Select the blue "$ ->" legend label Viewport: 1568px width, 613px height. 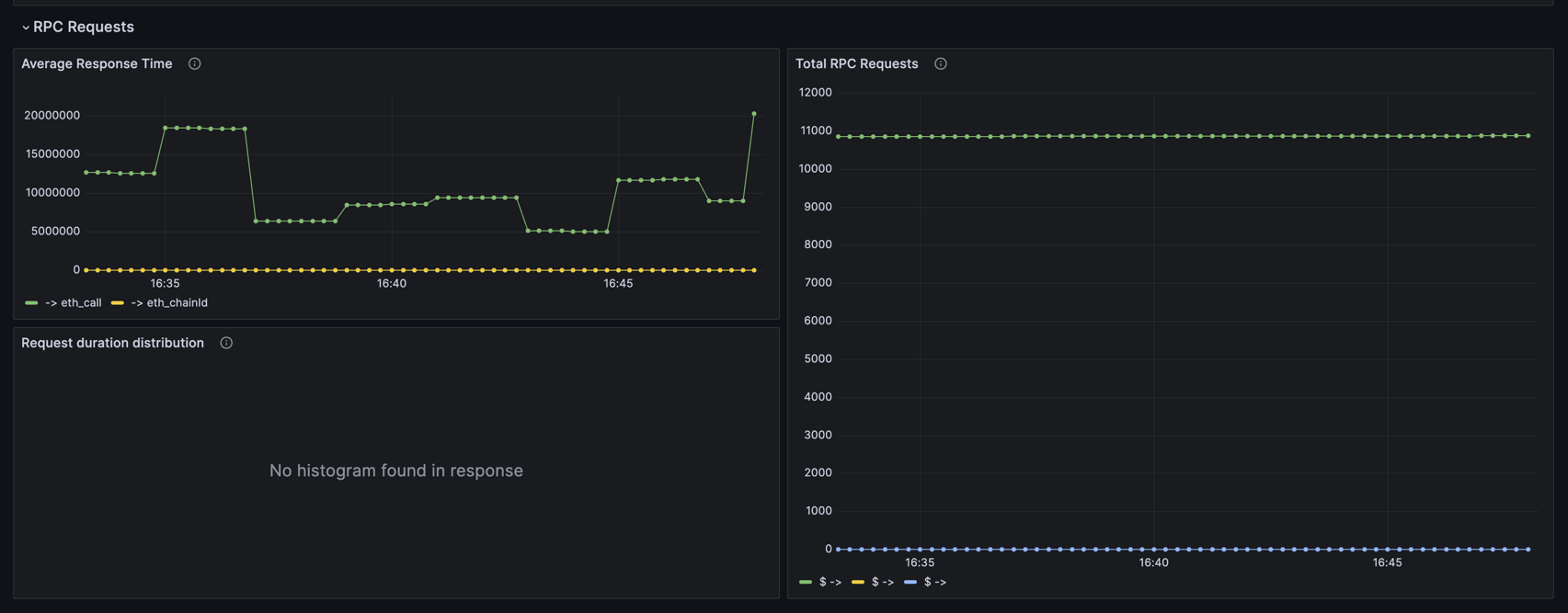coord(935,582)
